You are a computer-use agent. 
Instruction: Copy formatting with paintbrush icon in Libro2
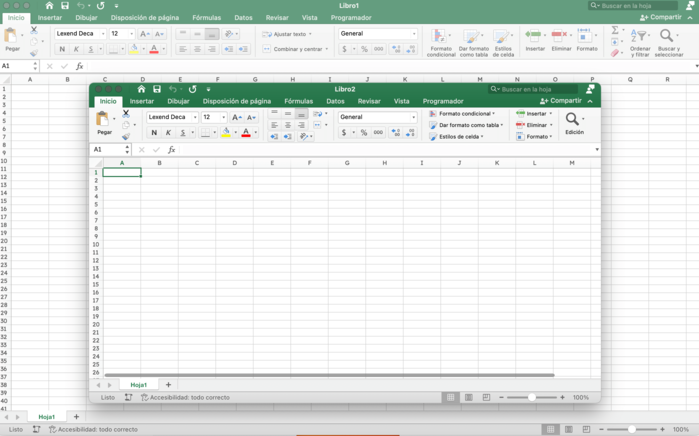click(126, 136)
